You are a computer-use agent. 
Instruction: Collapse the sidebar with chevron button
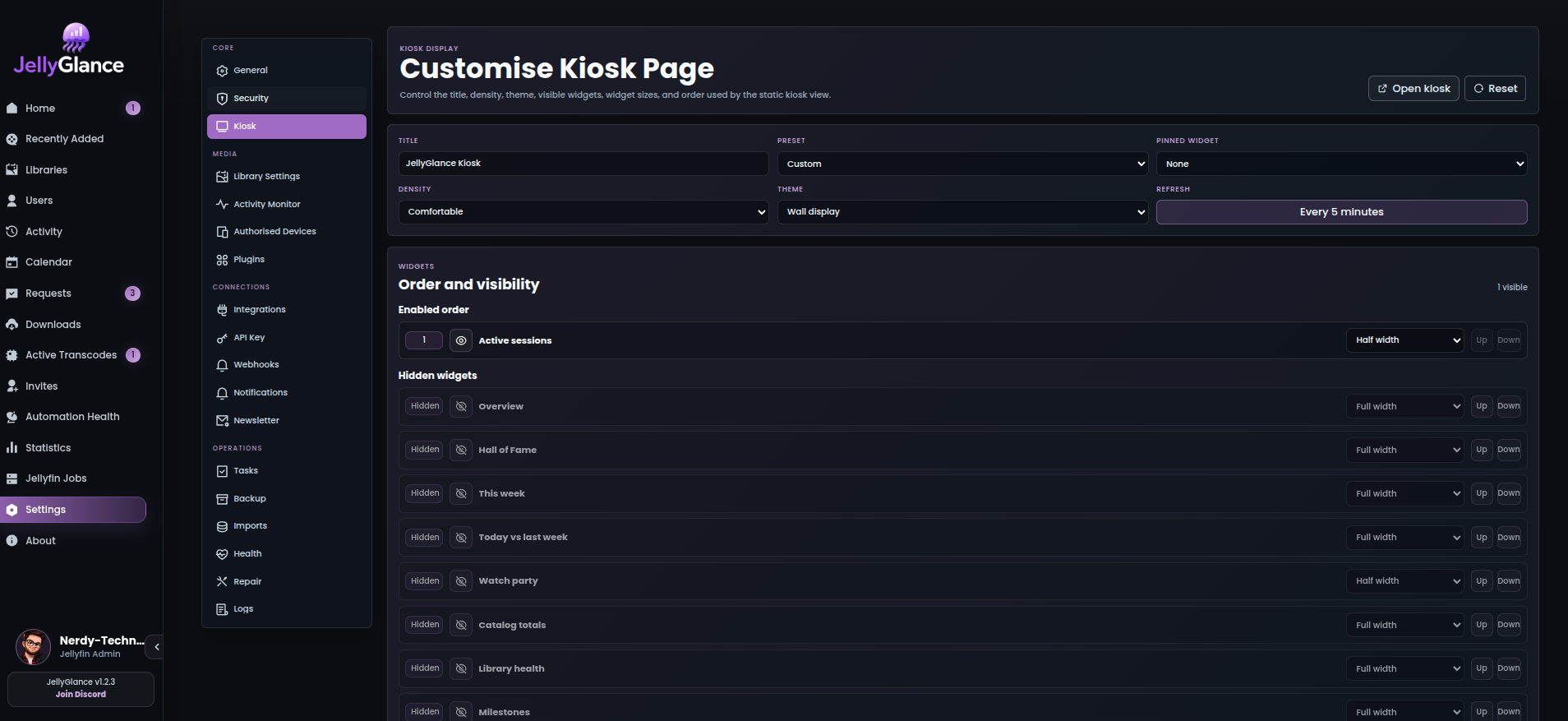pos(156,647)
